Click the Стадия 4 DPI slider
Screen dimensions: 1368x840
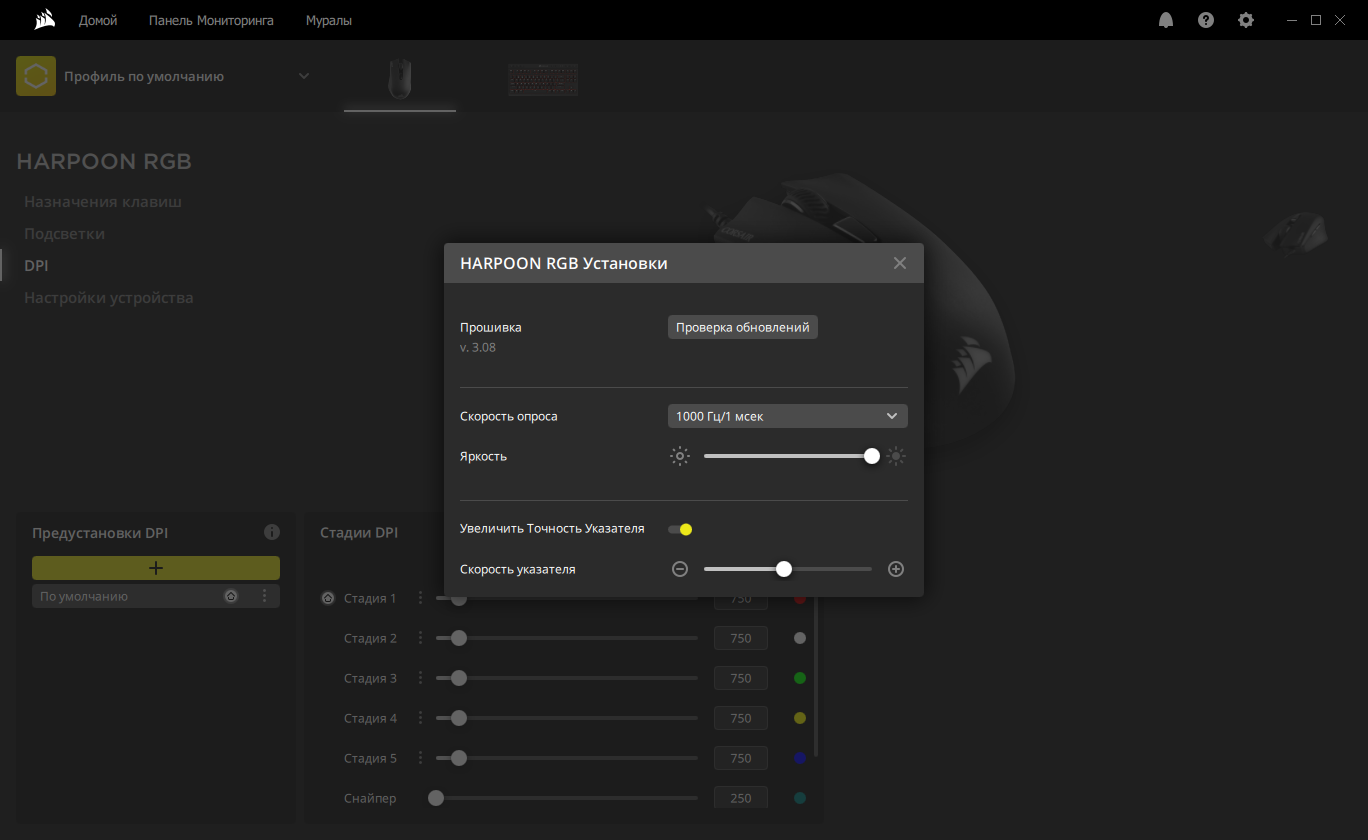click(567, 718)
